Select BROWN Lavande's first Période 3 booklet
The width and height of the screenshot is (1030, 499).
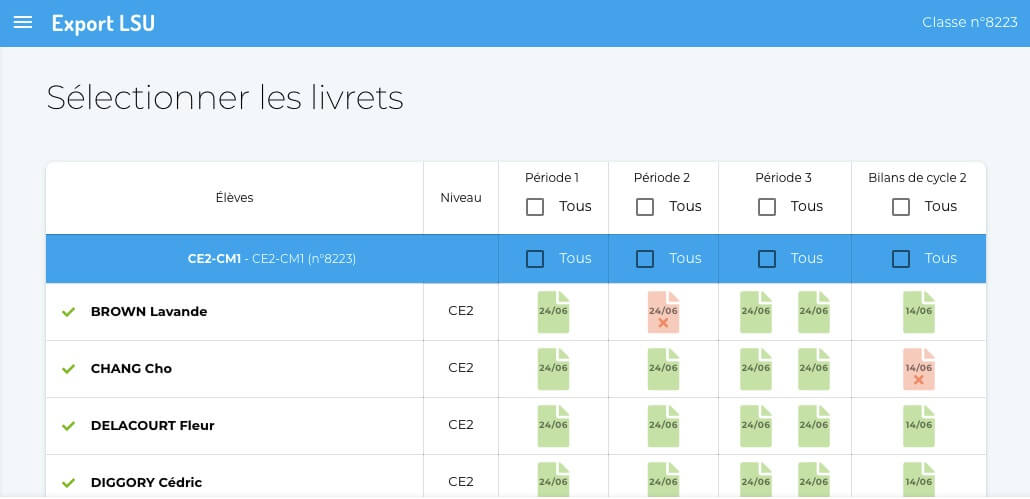[755, 312]
